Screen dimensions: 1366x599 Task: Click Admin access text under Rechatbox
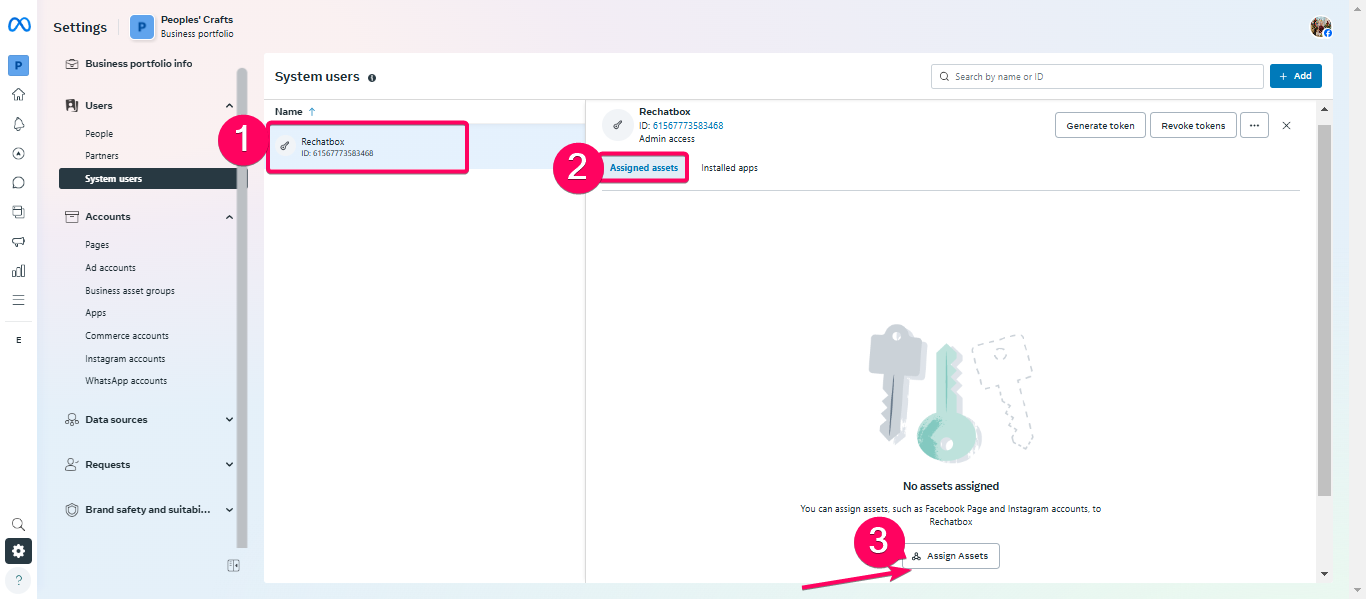667,139
